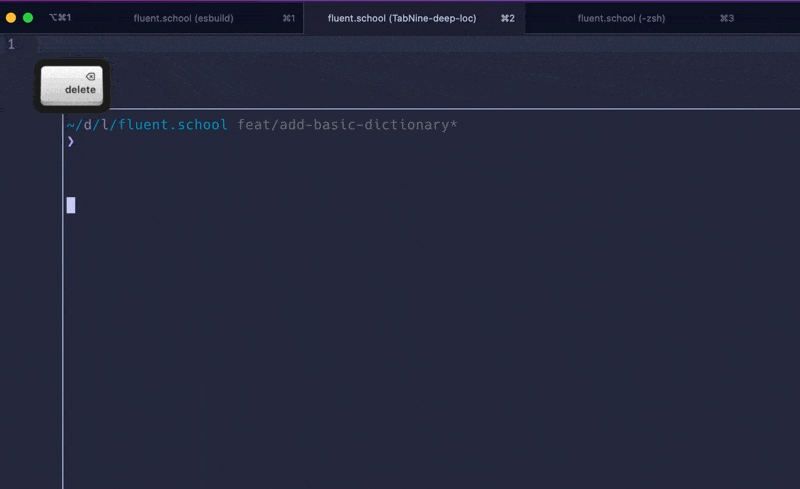The height and width of the screenshot is (489, 800).
Task: Click the highlighted first editor line
Action: (418, 44)
